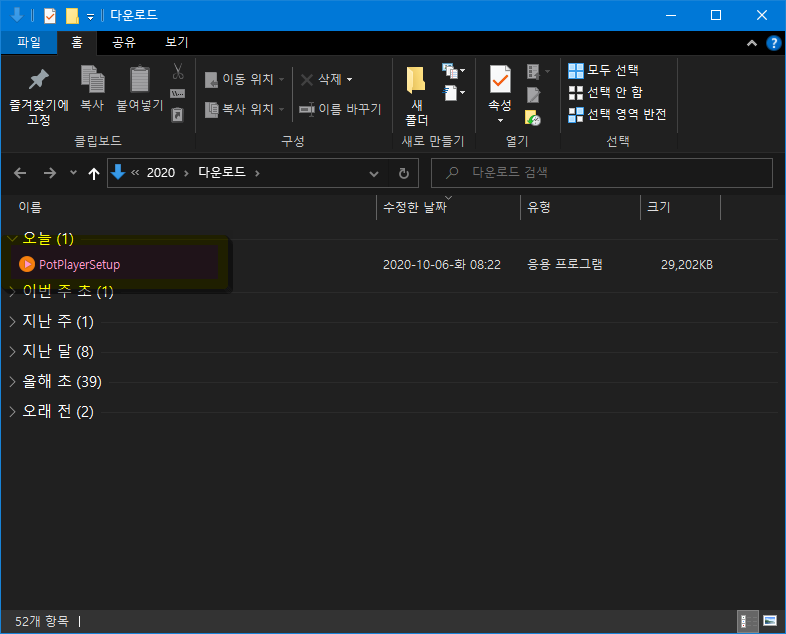Open Help via the question mark icon
Screen dimensions: 786x634
click(773, 43)
